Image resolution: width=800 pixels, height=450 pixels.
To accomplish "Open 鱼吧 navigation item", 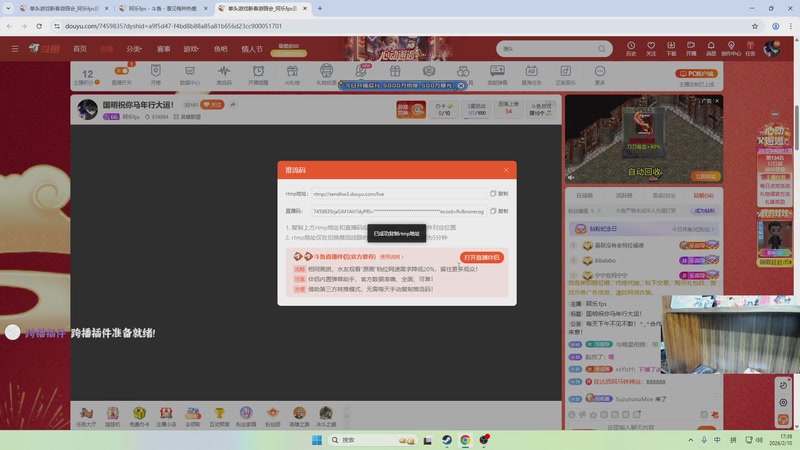I will point(220,49).
